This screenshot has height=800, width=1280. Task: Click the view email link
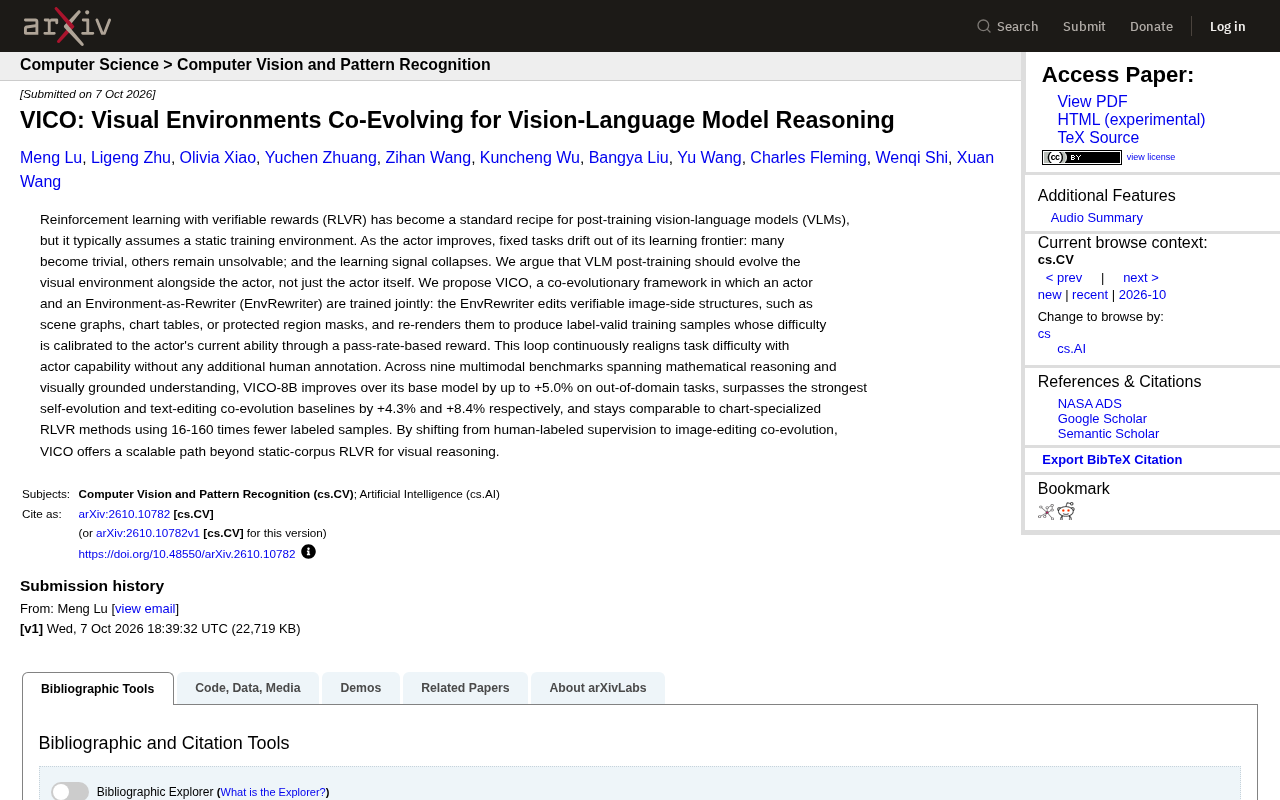click(x=145, y=609)
